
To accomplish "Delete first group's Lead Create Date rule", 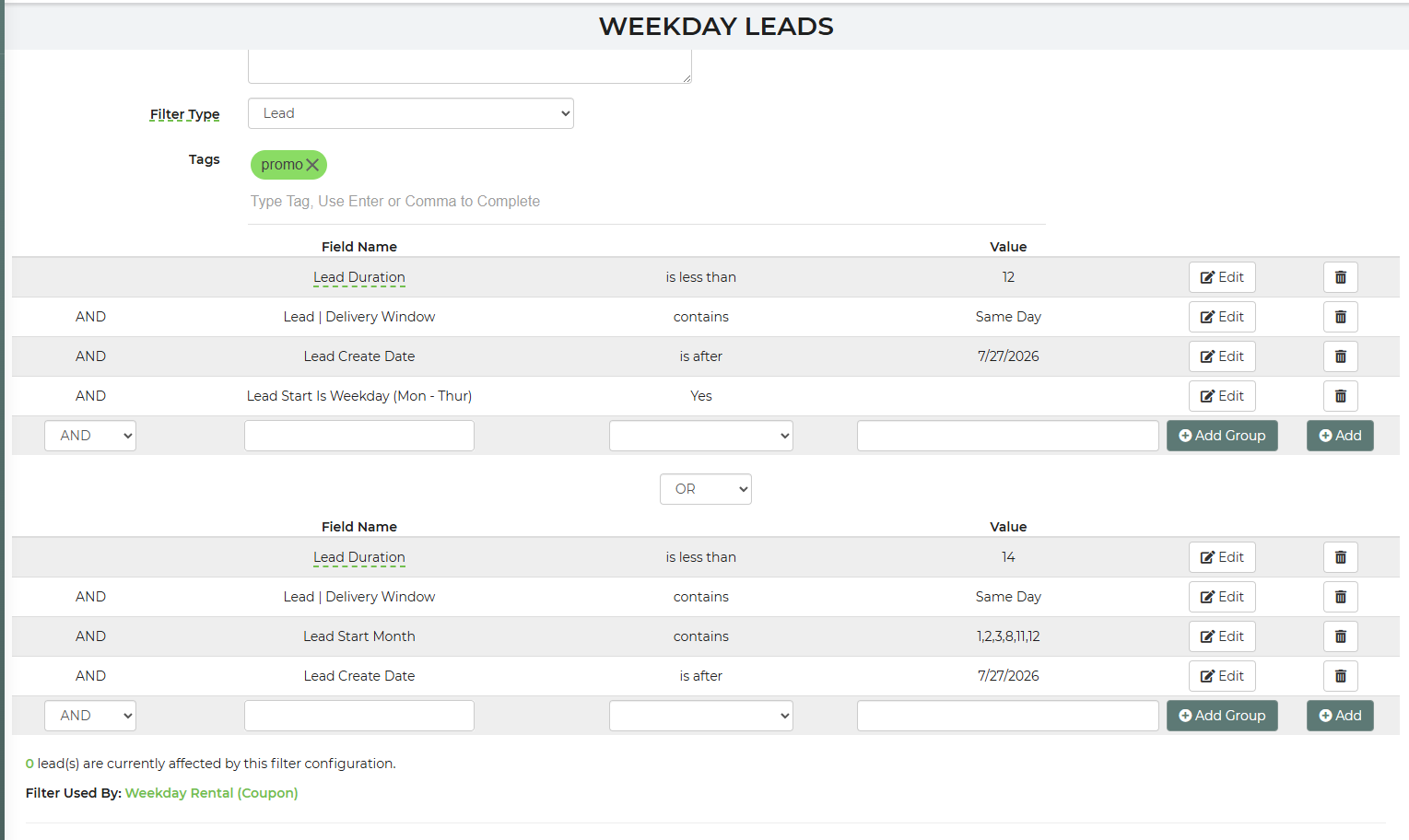I will click(1341, 356).
